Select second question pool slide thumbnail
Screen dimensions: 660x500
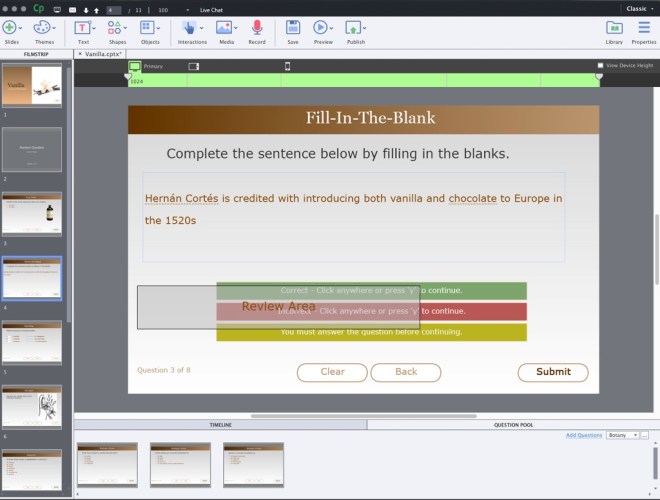180,465
